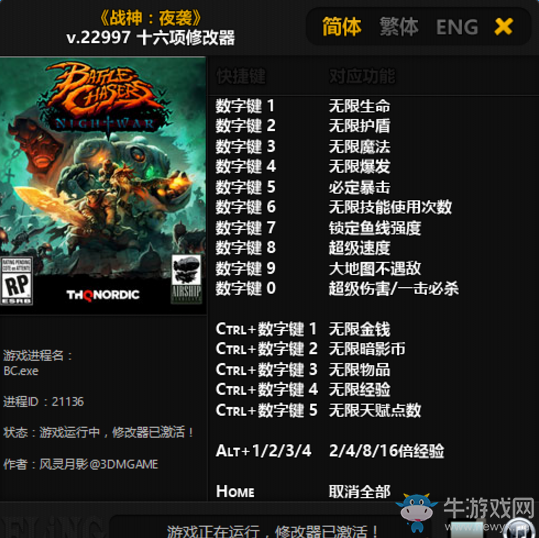539x538 pixels.
Task: Select the 2/4/8/16倍经验 multiplier entry
Action: coord(386,451)
